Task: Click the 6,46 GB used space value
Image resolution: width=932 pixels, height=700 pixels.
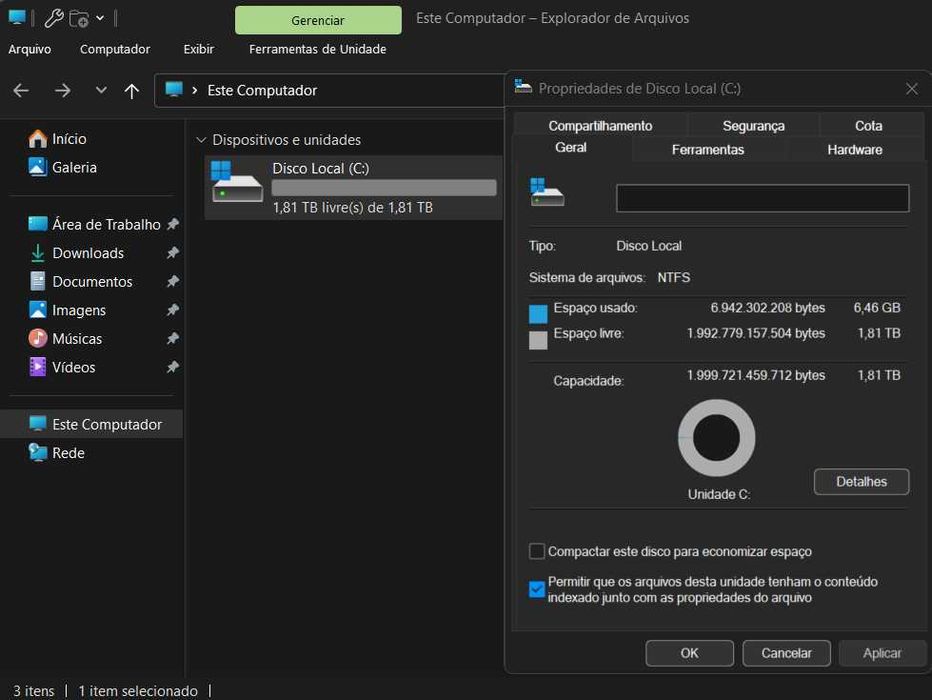Action: tap(877, 308)
